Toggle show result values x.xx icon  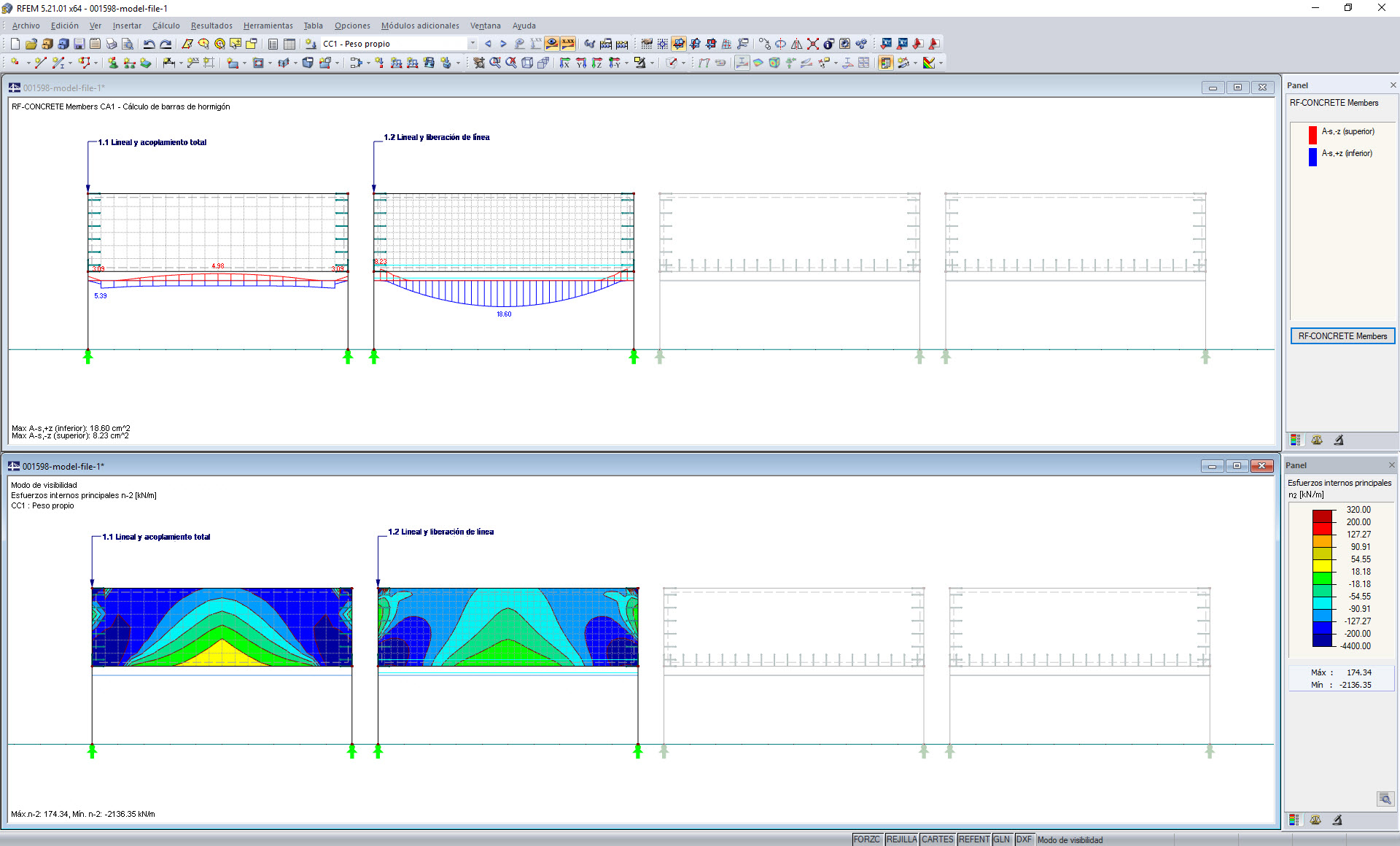[x=568, y=44]
